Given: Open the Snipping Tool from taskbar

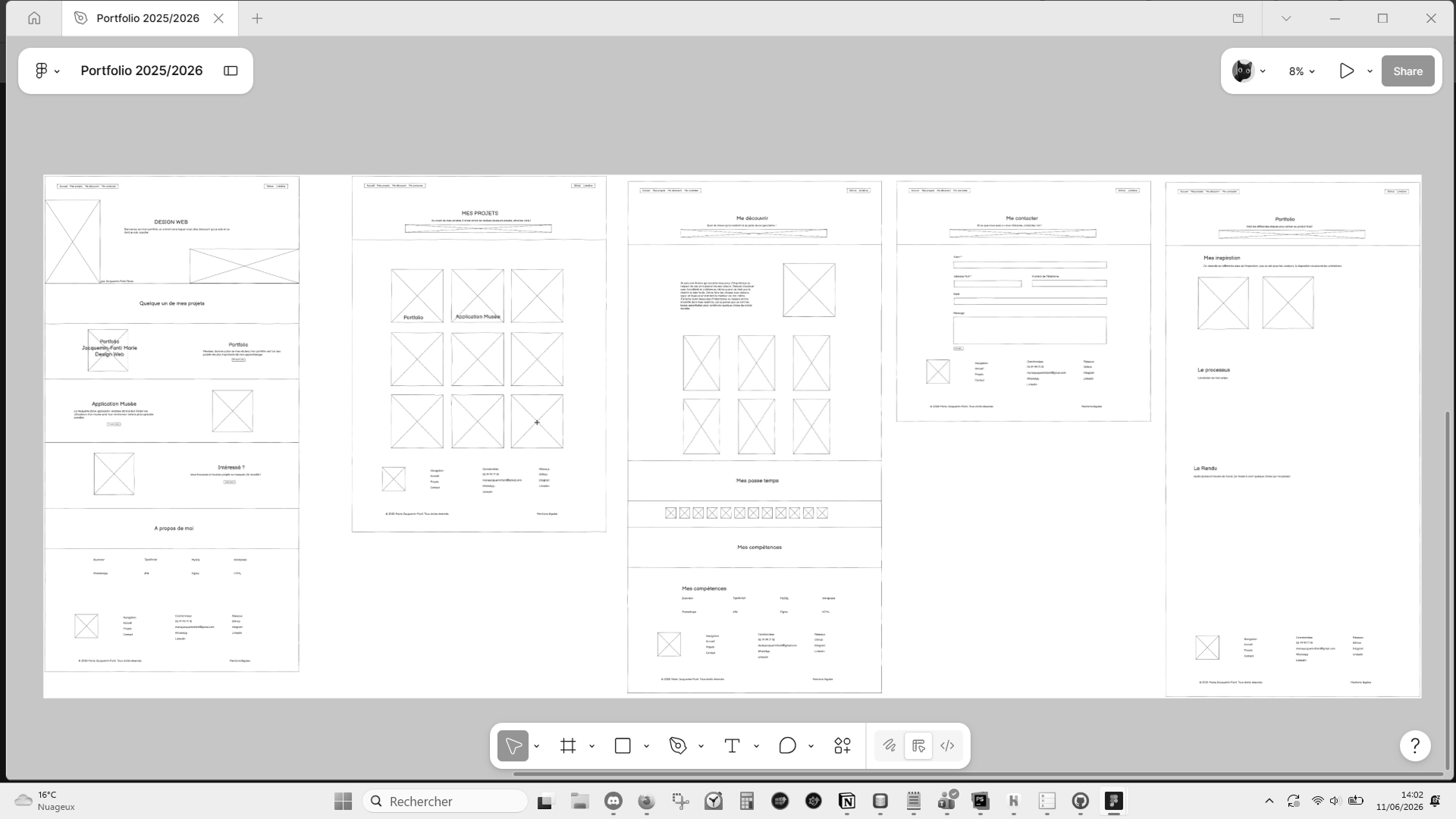Looking at the screenshot, I should 680,802.
